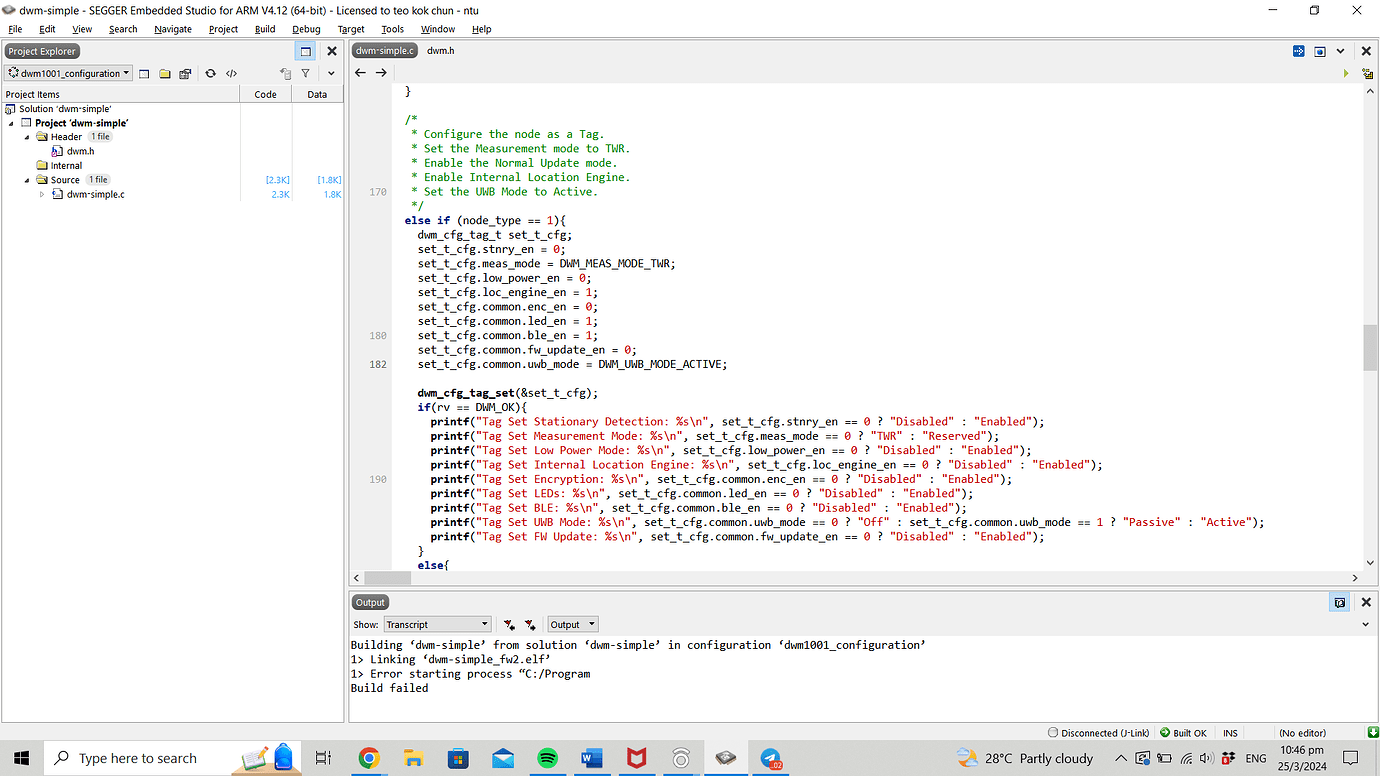Click the blue dotted-arrow icon in editor header
Viewport: 1380px width, 776px height.
pos(1299,51)
